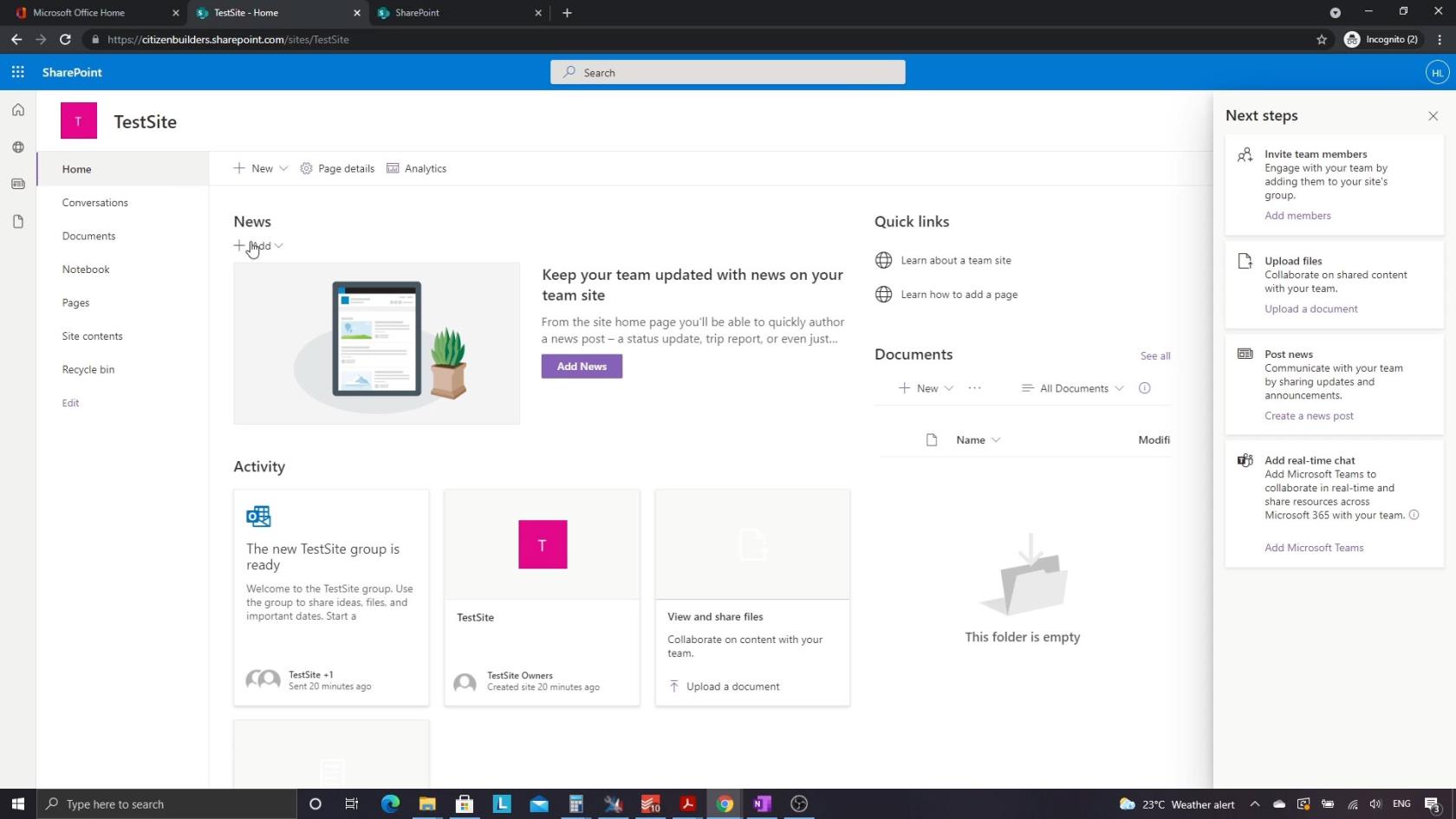
Task: Open the SharePoint app launcher waffle icon
Action: [17, 72]
